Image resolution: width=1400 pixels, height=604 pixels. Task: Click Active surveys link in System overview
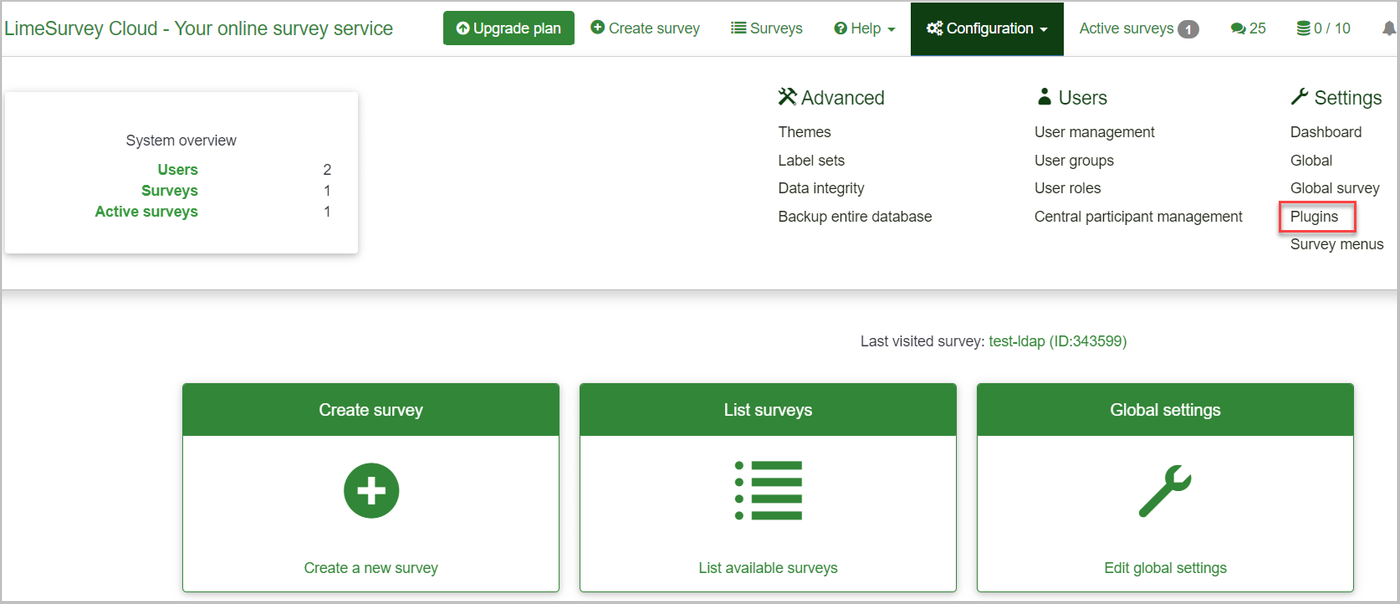[x=146, y=212]
